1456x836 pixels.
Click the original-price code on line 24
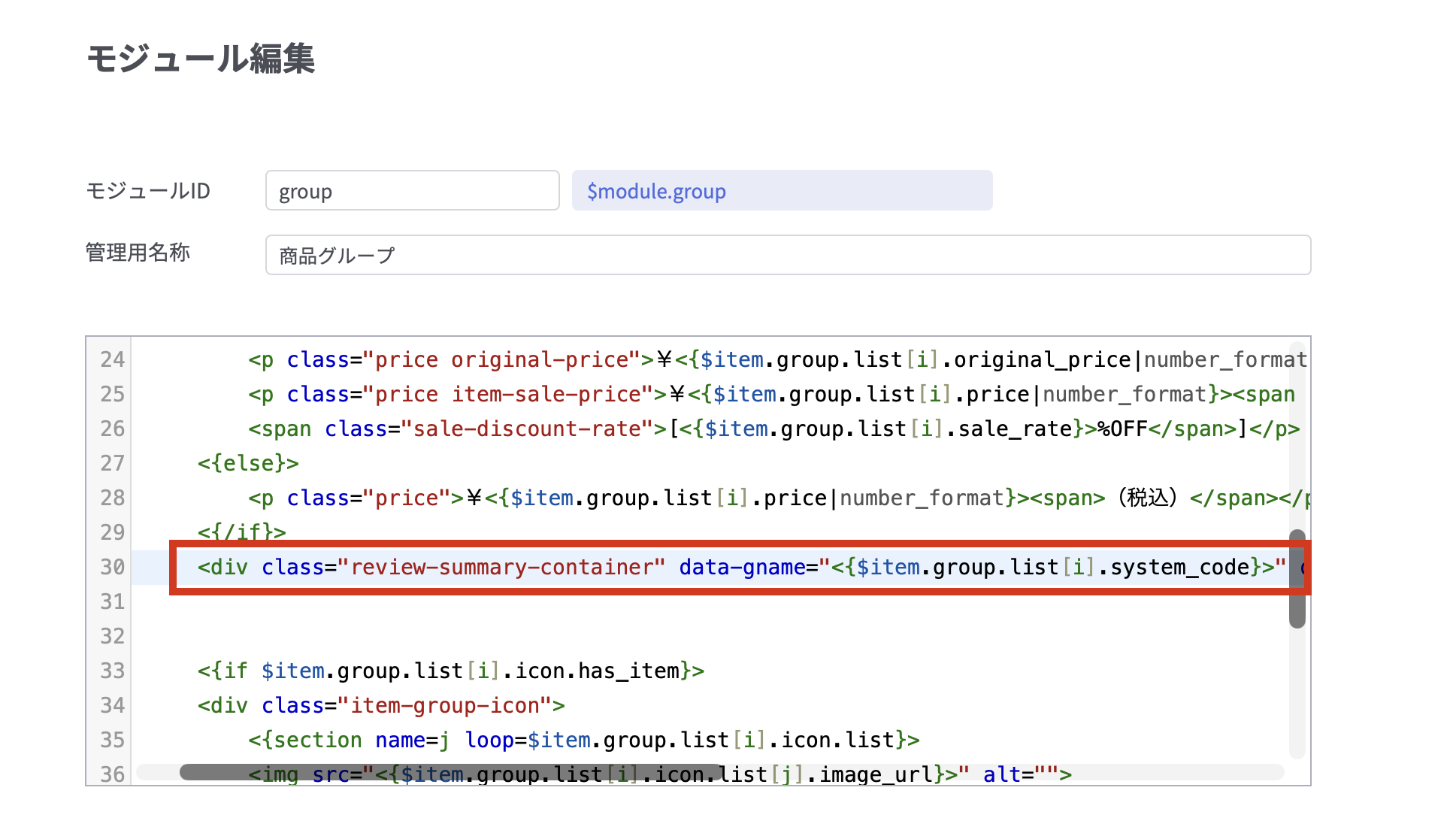539,359
